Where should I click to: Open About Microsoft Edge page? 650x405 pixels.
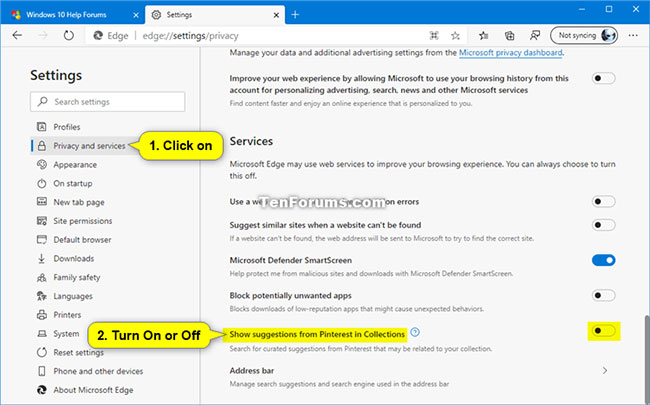tap(93, 390)
